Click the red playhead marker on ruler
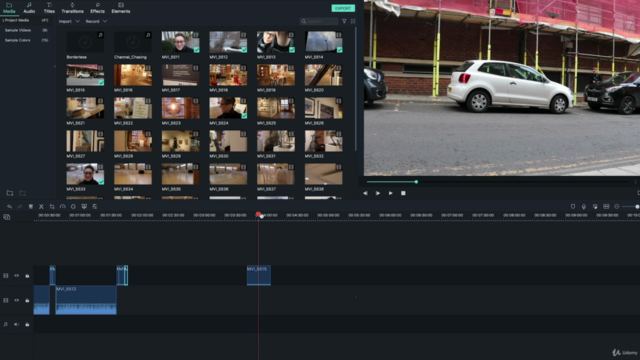Viewport: 640px width, 360px height. pos(258,214)
